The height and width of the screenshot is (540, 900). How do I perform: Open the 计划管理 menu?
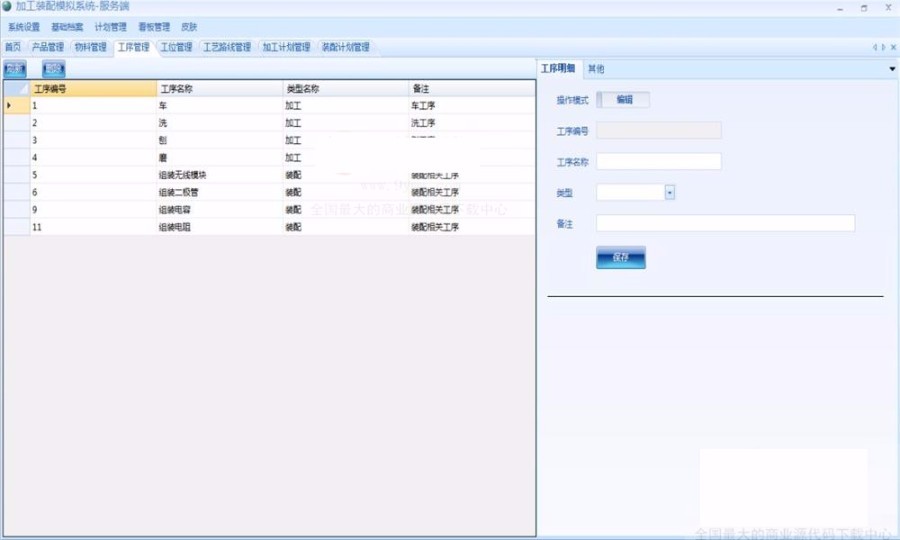tap(110, 27)
